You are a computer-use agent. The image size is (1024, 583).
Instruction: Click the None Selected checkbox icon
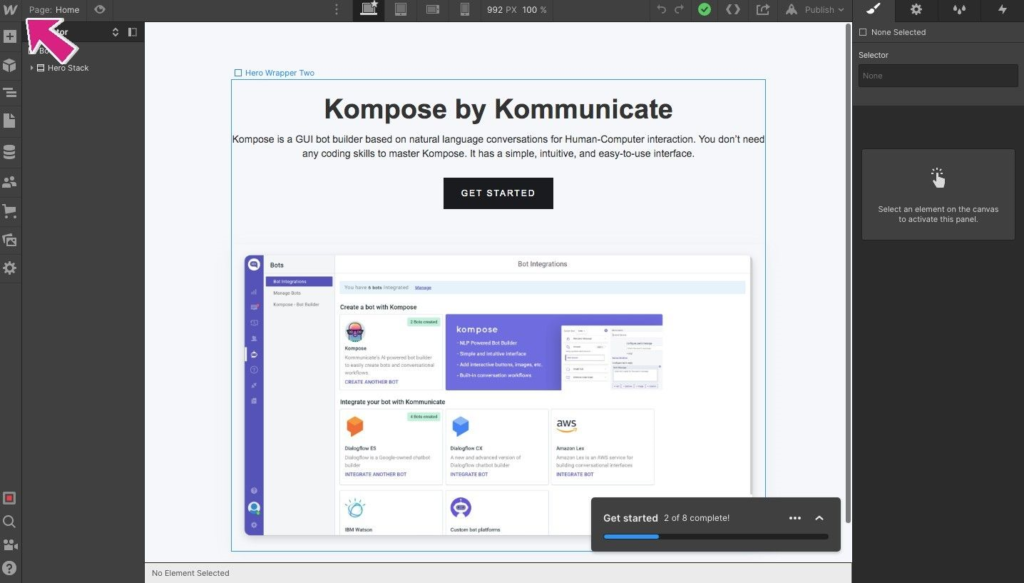(x=863, y=32)
